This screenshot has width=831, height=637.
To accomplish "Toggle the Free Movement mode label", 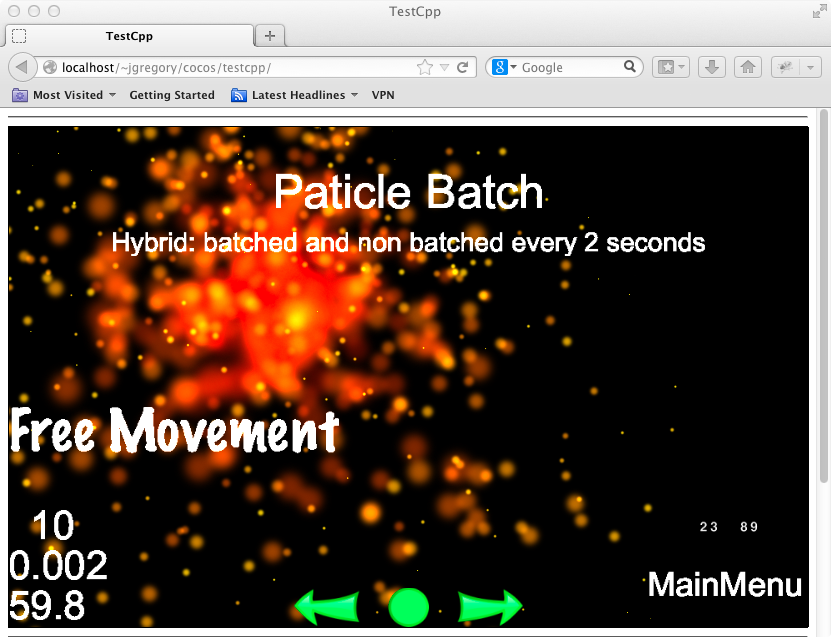I will coord(175,430).
